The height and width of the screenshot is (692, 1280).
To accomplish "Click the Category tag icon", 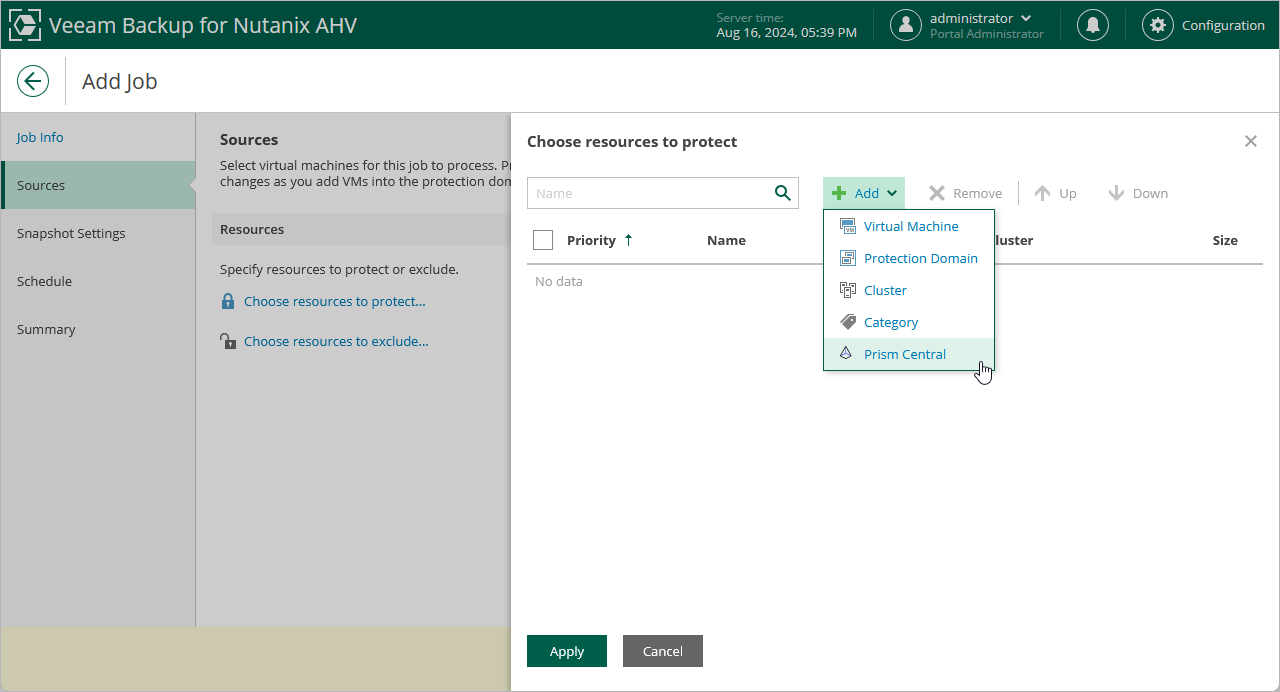I will pyautogui.click(x=848, y=322).
